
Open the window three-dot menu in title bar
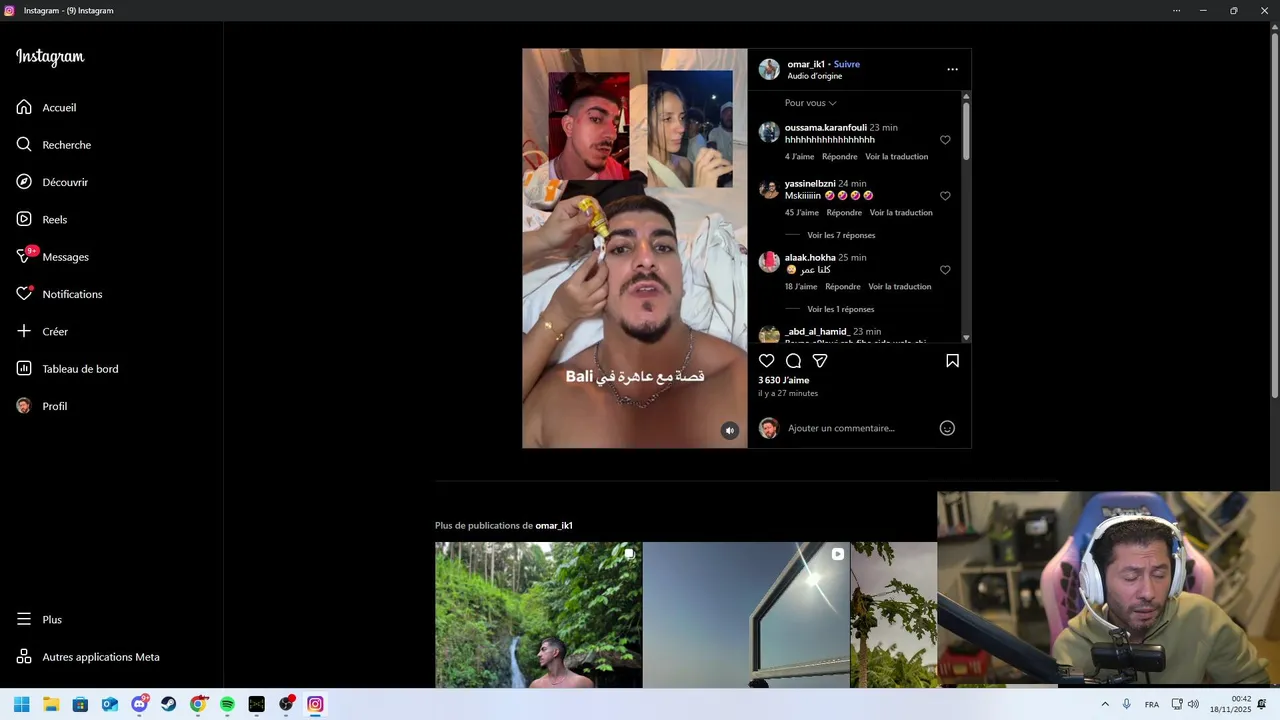tap(1176, 10)
